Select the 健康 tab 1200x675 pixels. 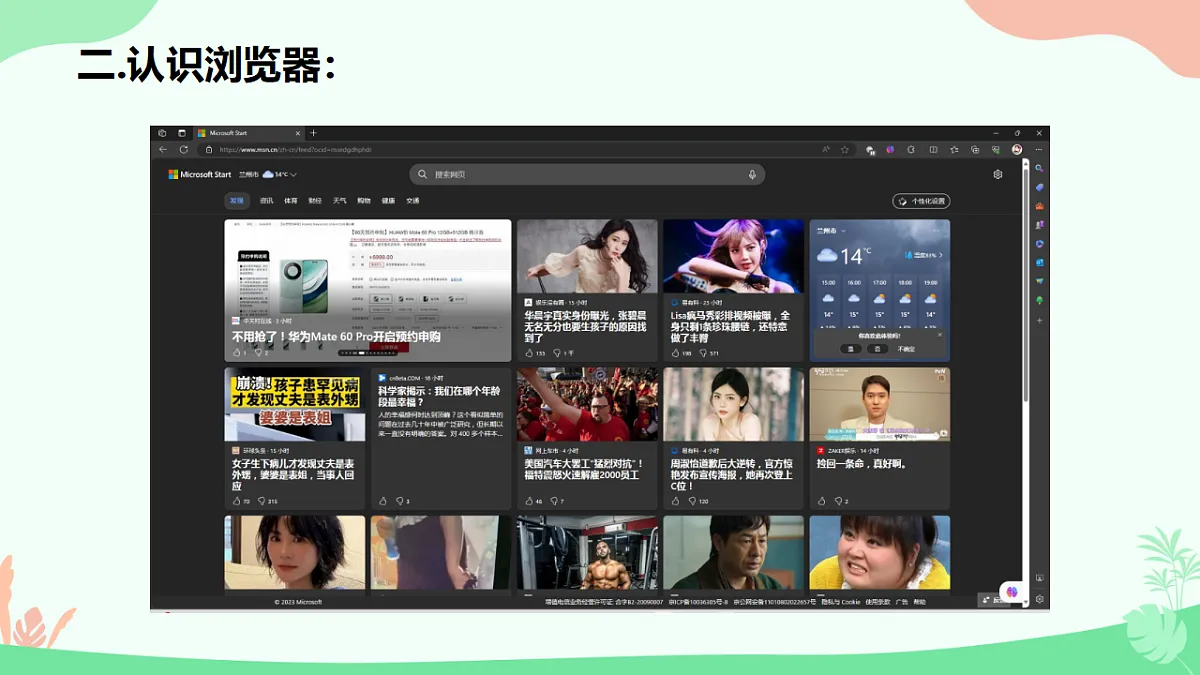(x=388, y=201)
